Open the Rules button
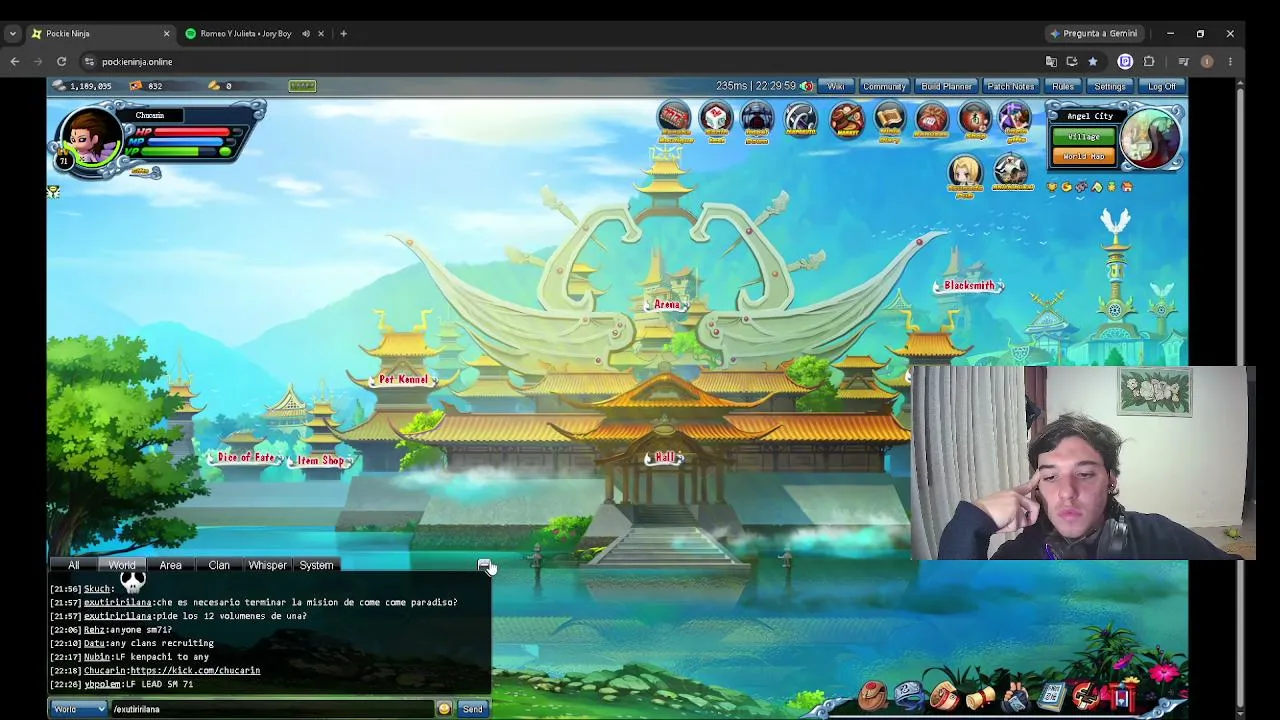Screen dimensions: 1280x720 [x=1063, y=86]
